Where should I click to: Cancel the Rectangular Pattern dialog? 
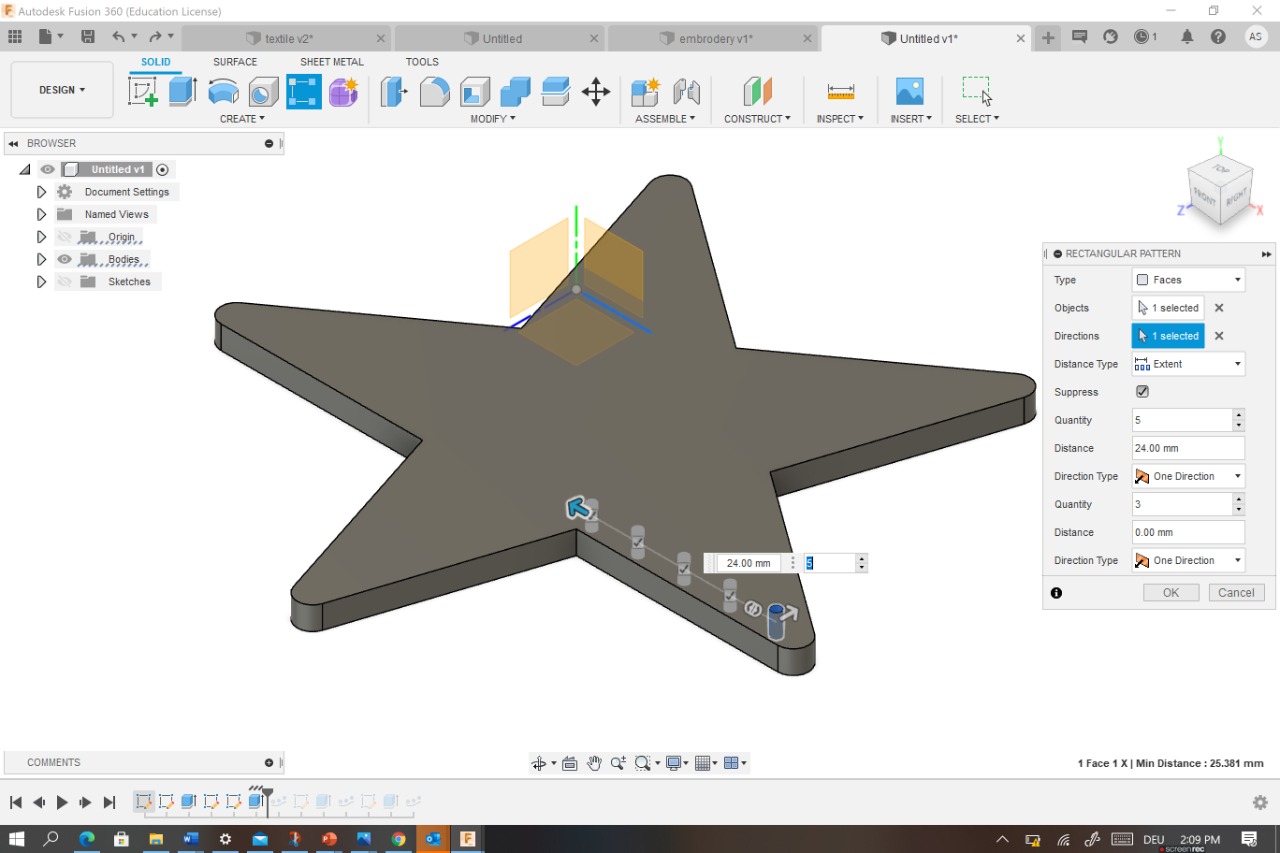click(1236, 592)
